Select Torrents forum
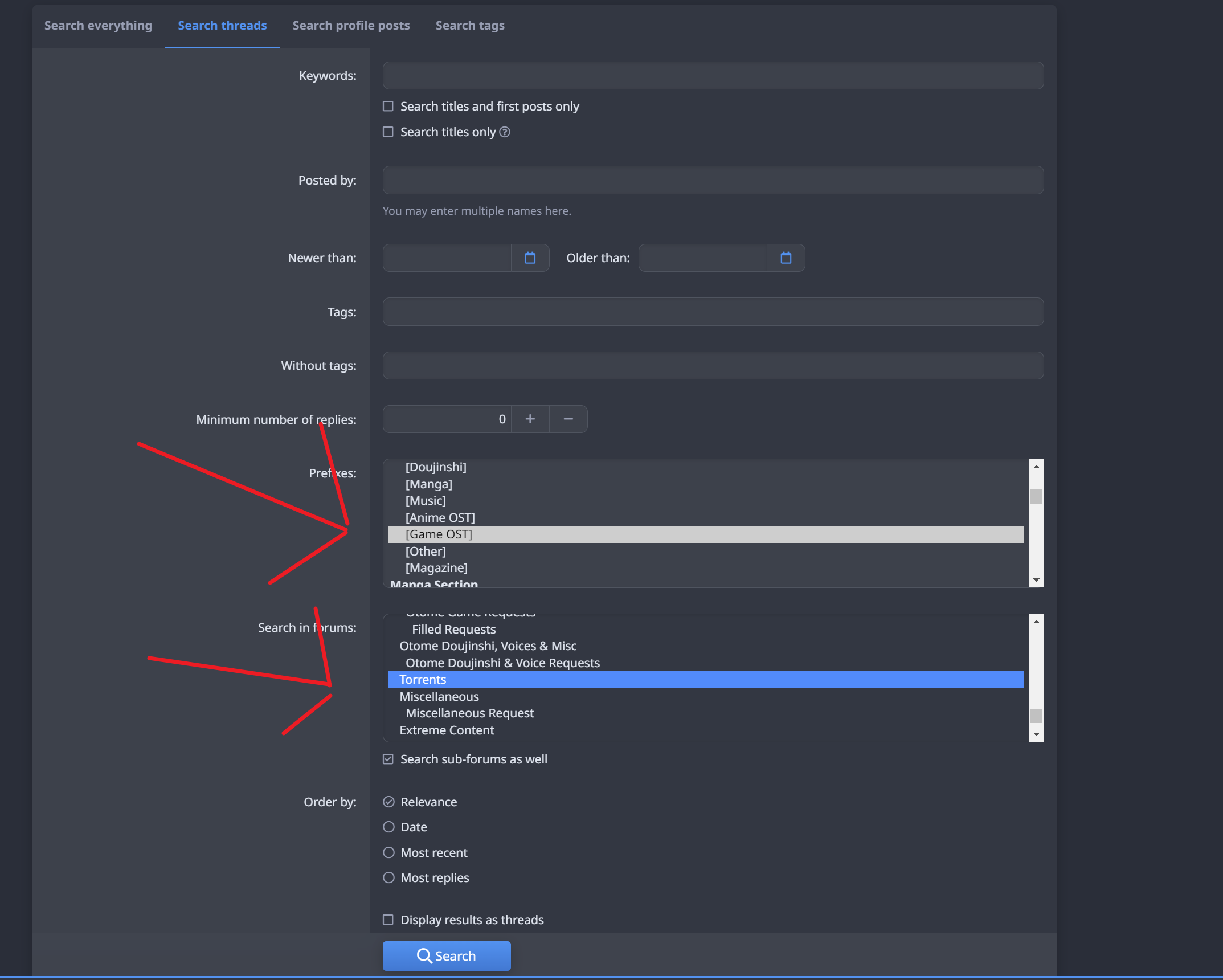 pyautogui.click(x=706, y=680)
